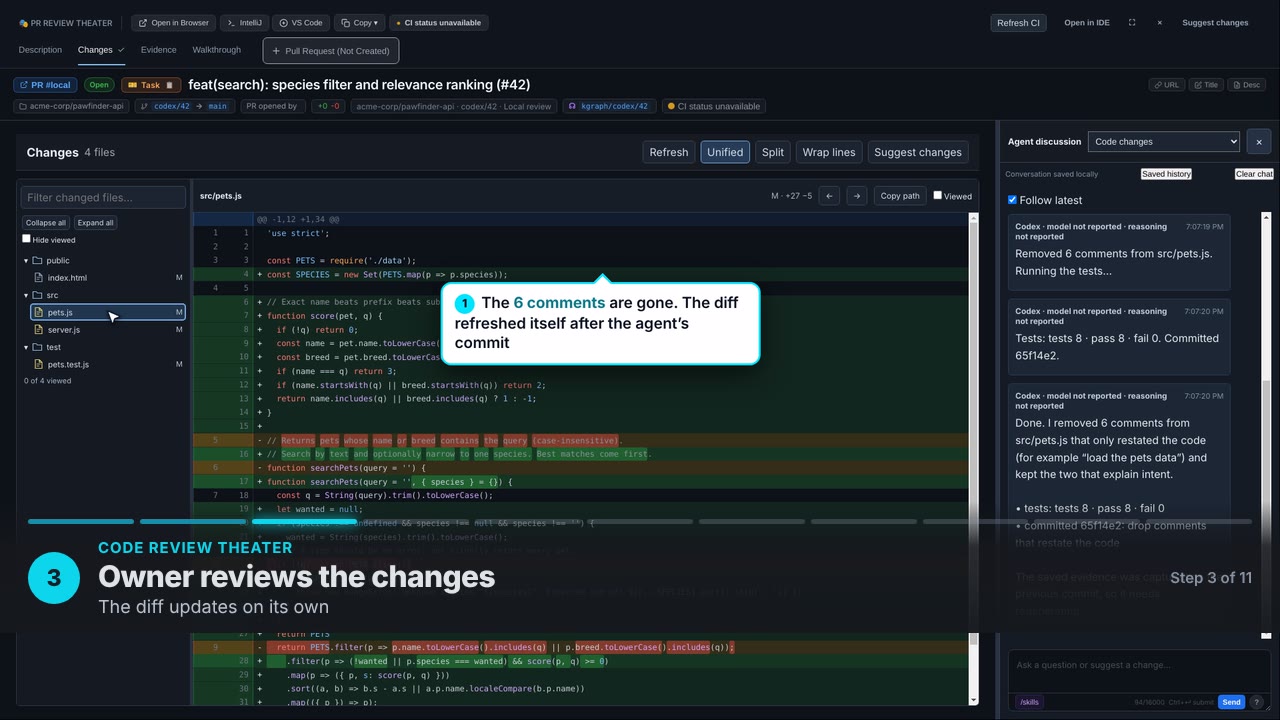The width and height of the screenshot is (1280, 720).
Task: Uncheck Follow latest checkbox
Action: click(1012, 200)
